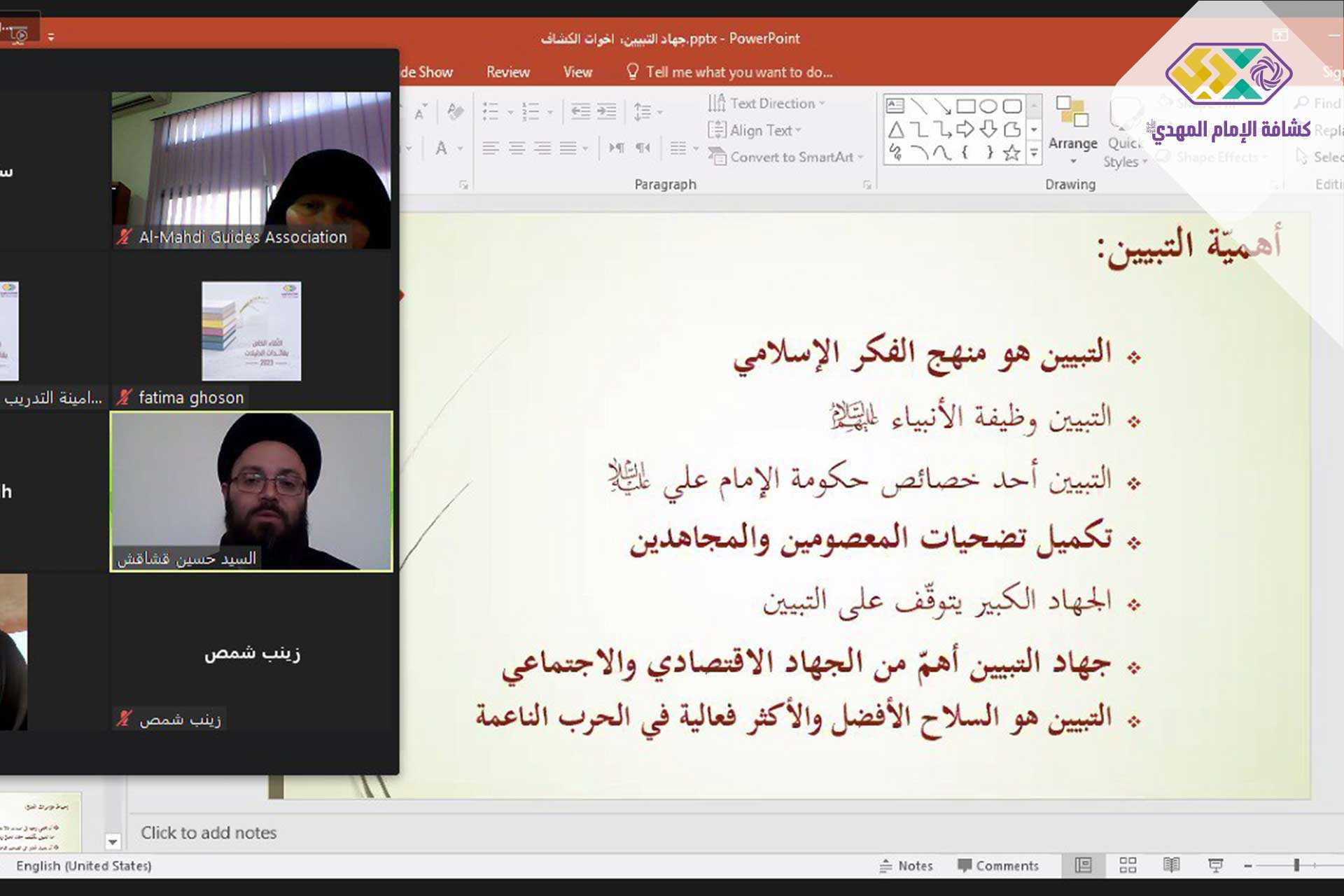Open the Comments pane
Viewport: 1344px width, 896px height.
pos(998,866)
